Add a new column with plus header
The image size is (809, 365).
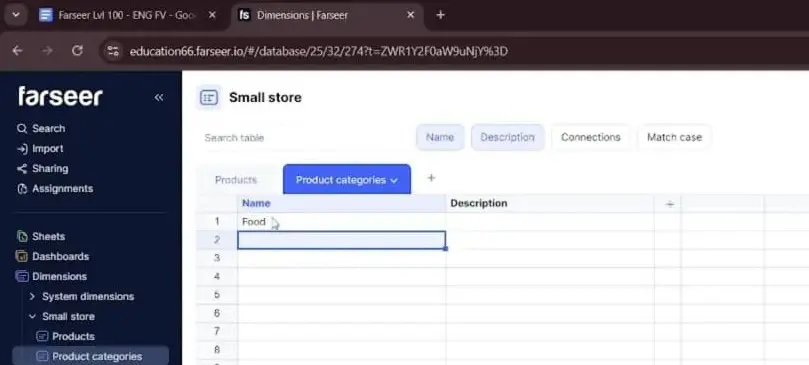tap(669, 204)
